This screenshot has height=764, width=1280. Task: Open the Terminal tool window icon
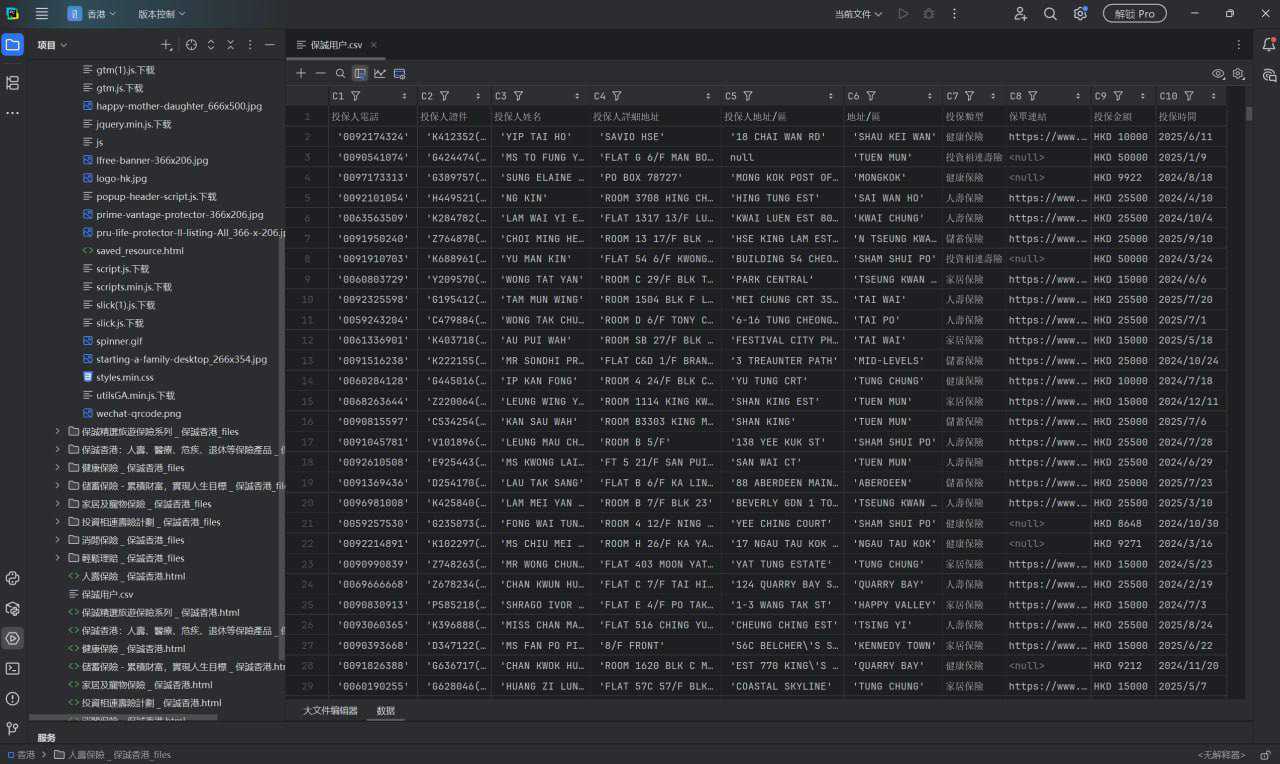pyautogui.click(x=12, y=668)
